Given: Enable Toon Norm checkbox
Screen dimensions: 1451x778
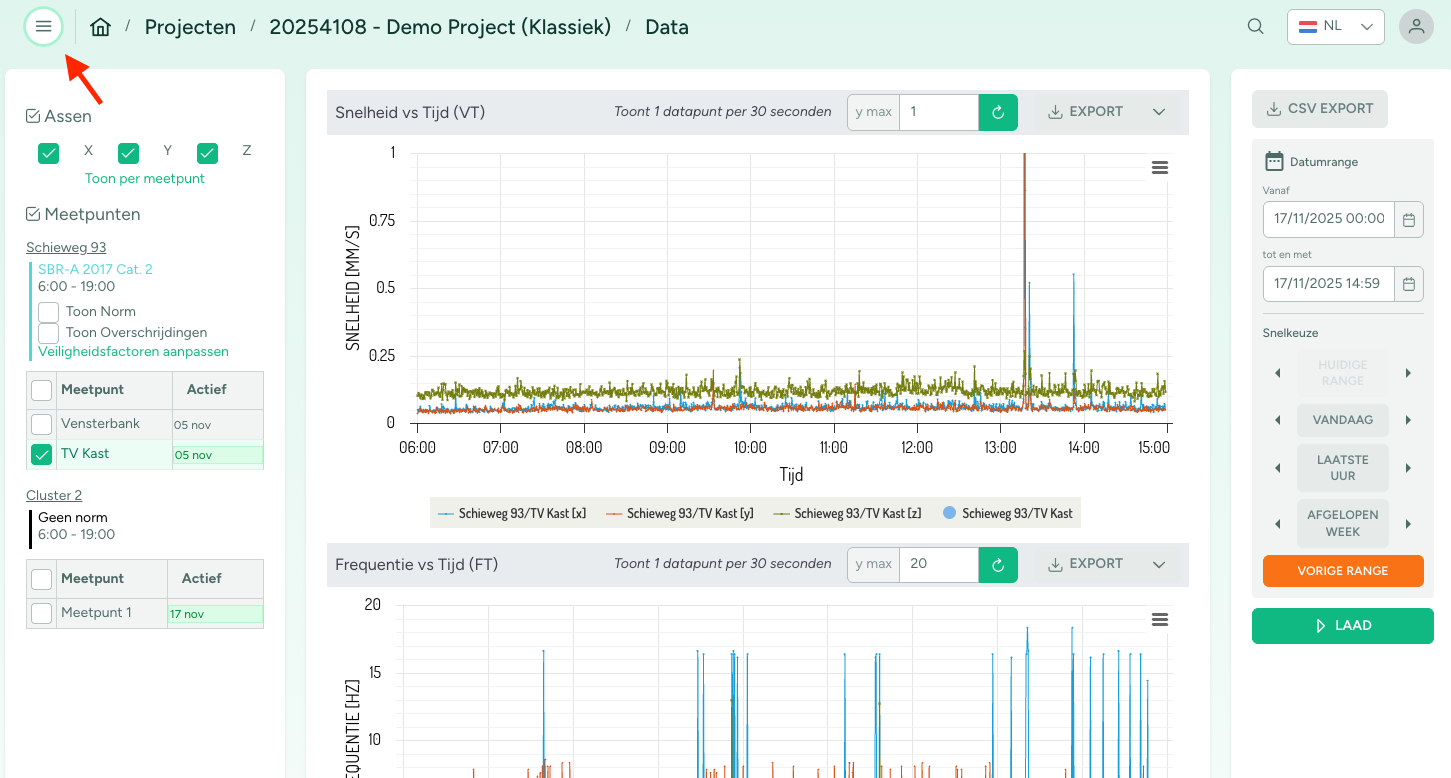Looking at the screenshot, I should point(48,312).
